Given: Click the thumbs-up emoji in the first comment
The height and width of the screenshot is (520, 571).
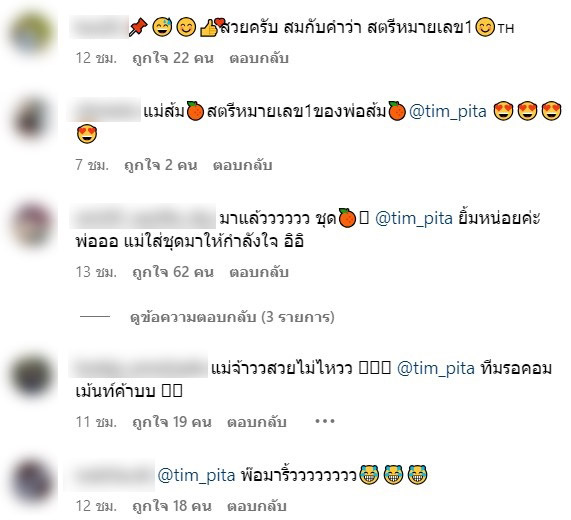Looking at the screenshot, I should pos(209,28).
